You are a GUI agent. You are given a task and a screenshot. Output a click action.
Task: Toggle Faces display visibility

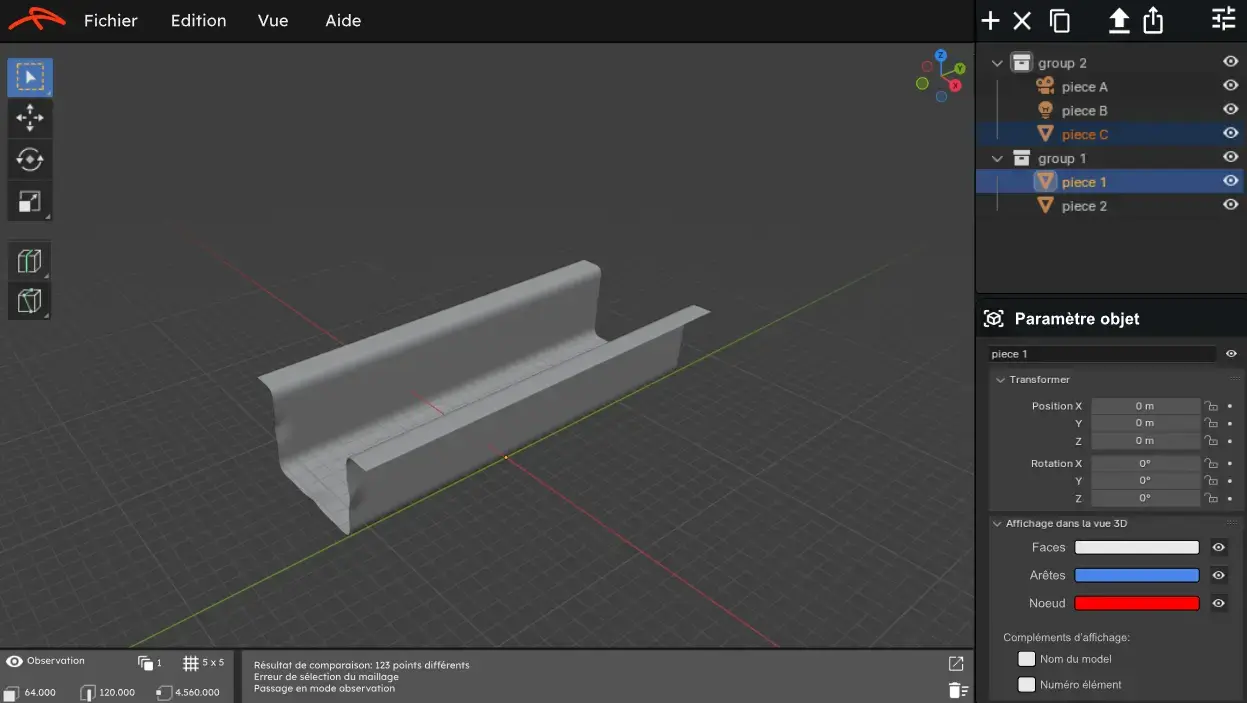pos(1219,547)
